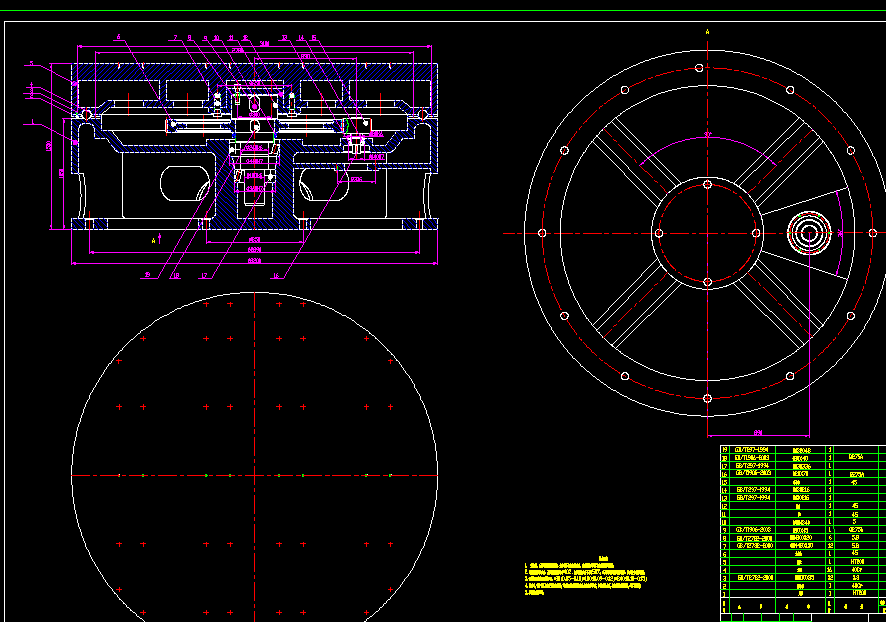Select the right oval opening in the section view

(324, 184)
